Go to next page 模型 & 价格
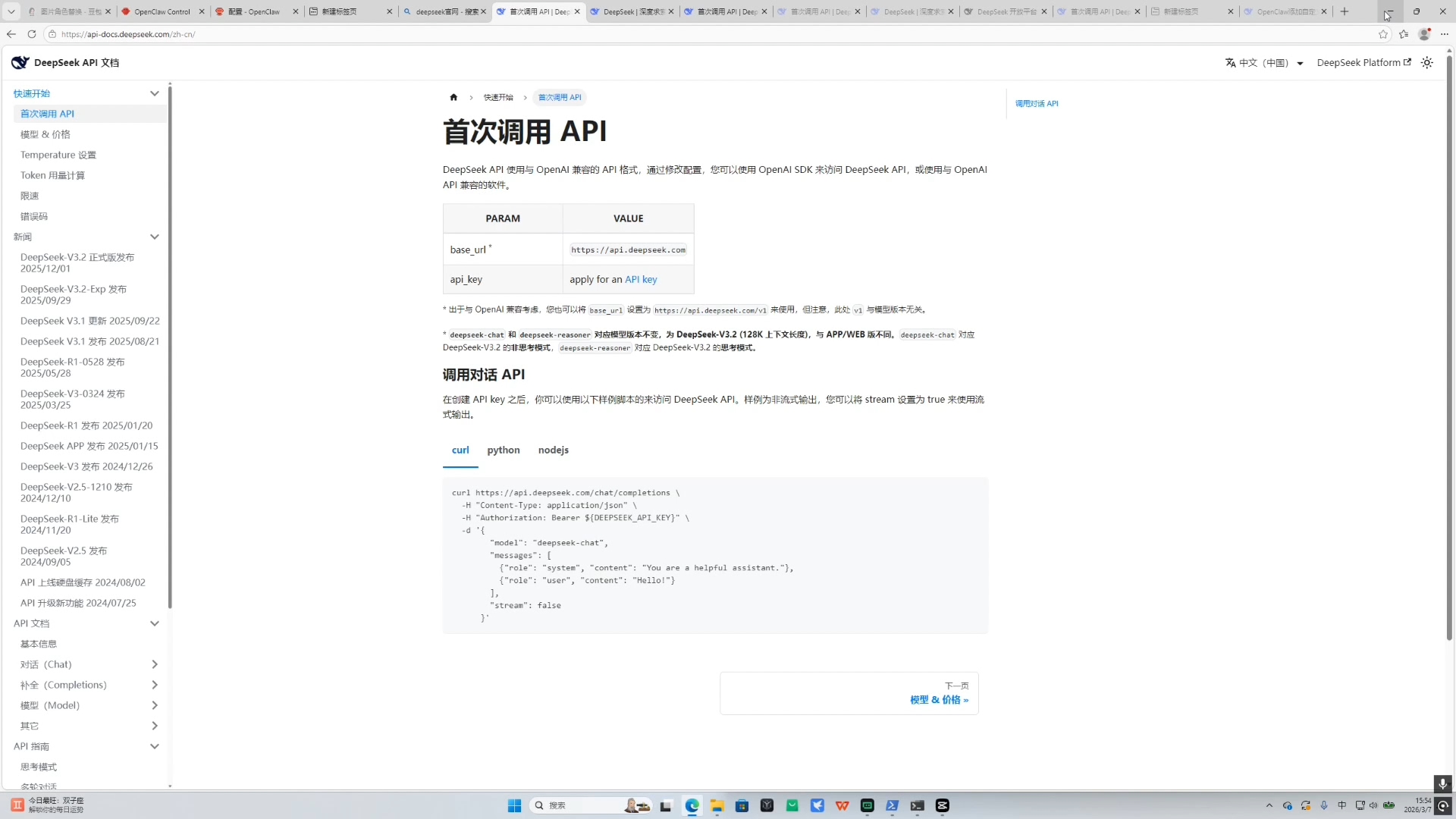 tap(939, 700)
